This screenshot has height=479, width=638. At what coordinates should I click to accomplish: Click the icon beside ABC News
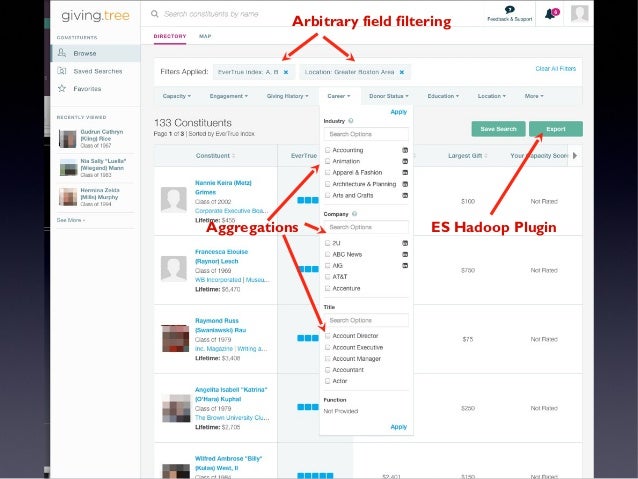pos(405,254)
